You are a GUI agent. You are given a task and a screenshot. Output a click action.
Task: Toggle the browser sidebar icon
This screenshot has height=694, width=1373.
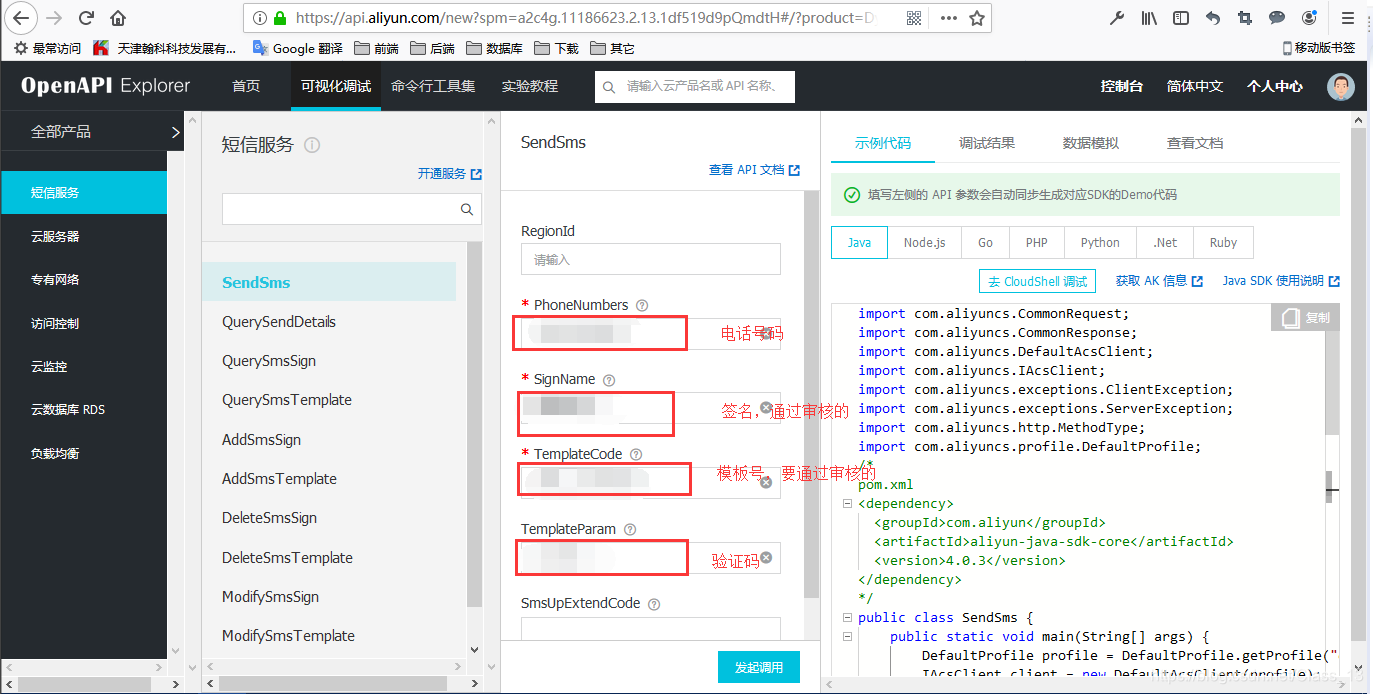(1181, 18)
